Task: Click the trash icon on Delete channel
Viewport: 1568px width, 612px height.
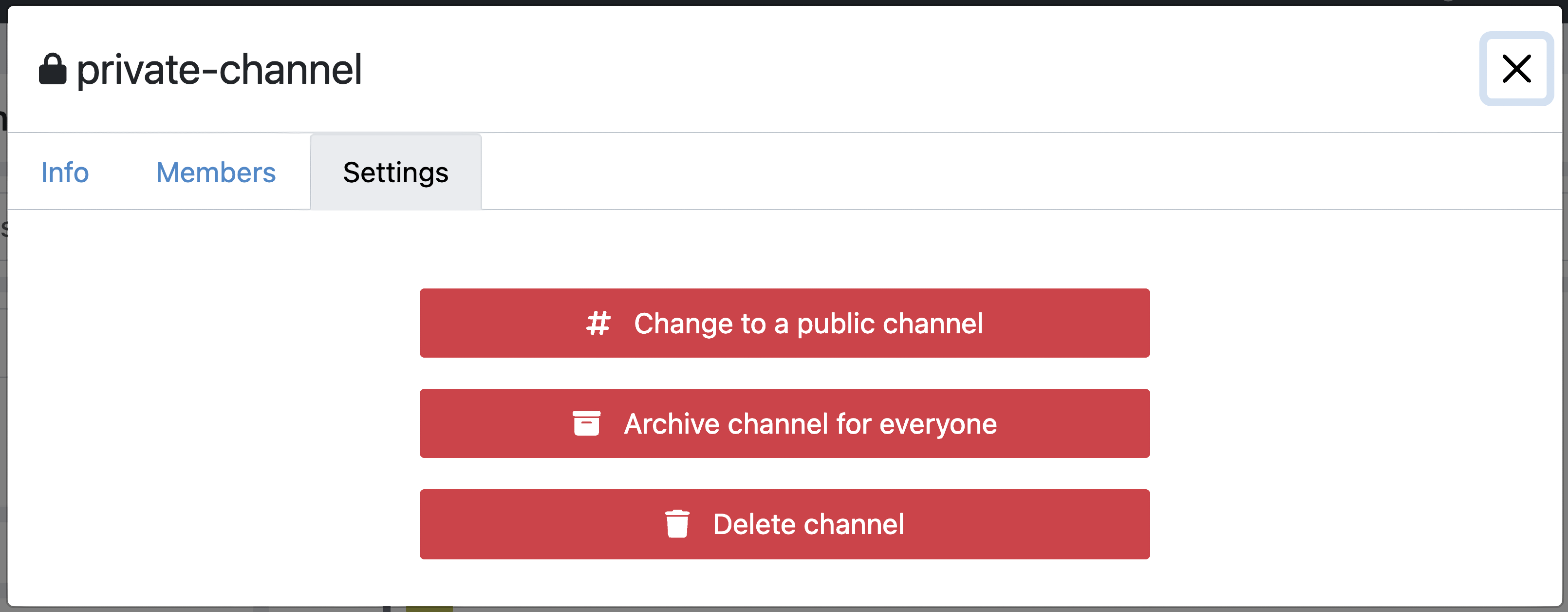Action: 677,524
